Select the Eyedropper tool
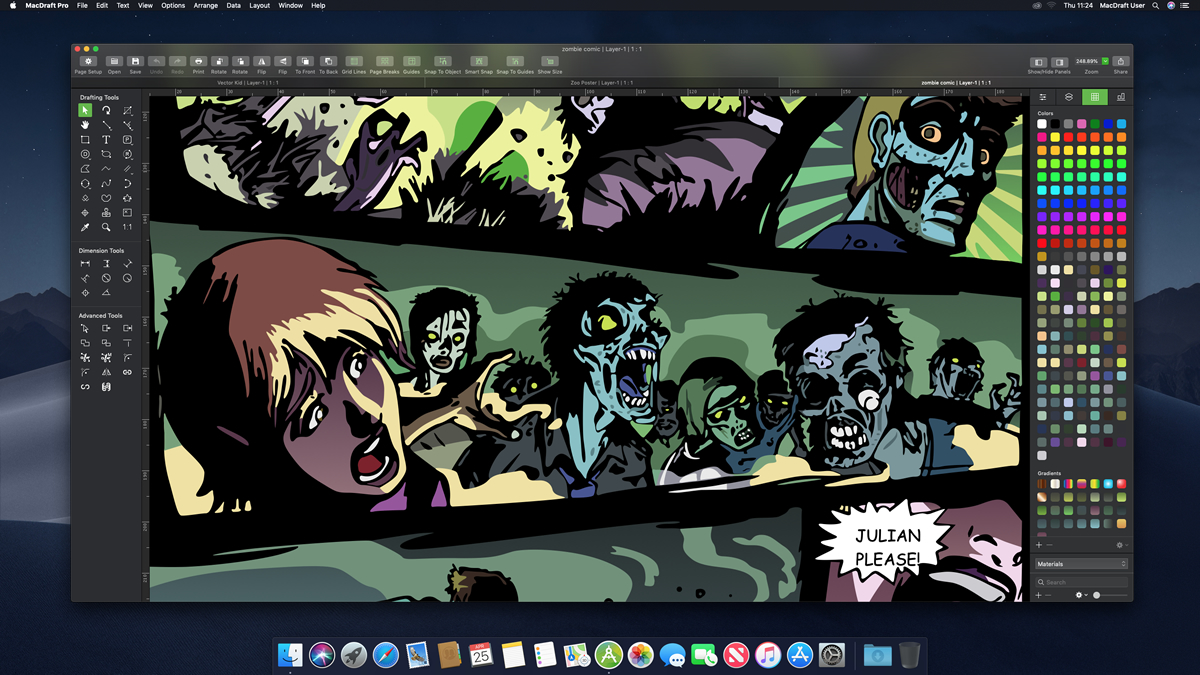Screen dimensions: 1200x675 85,227
